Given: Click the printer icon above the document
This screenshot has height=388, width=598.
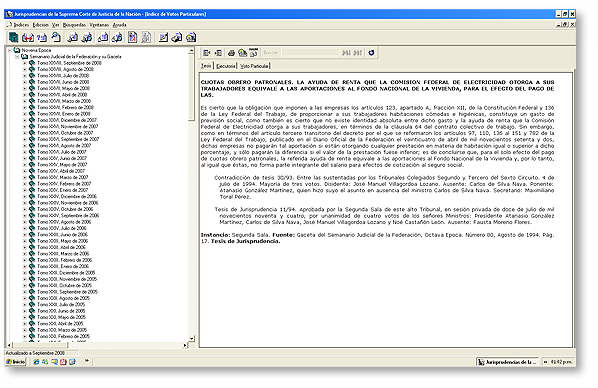Looking at the screenshot, I should click(231, 53).
